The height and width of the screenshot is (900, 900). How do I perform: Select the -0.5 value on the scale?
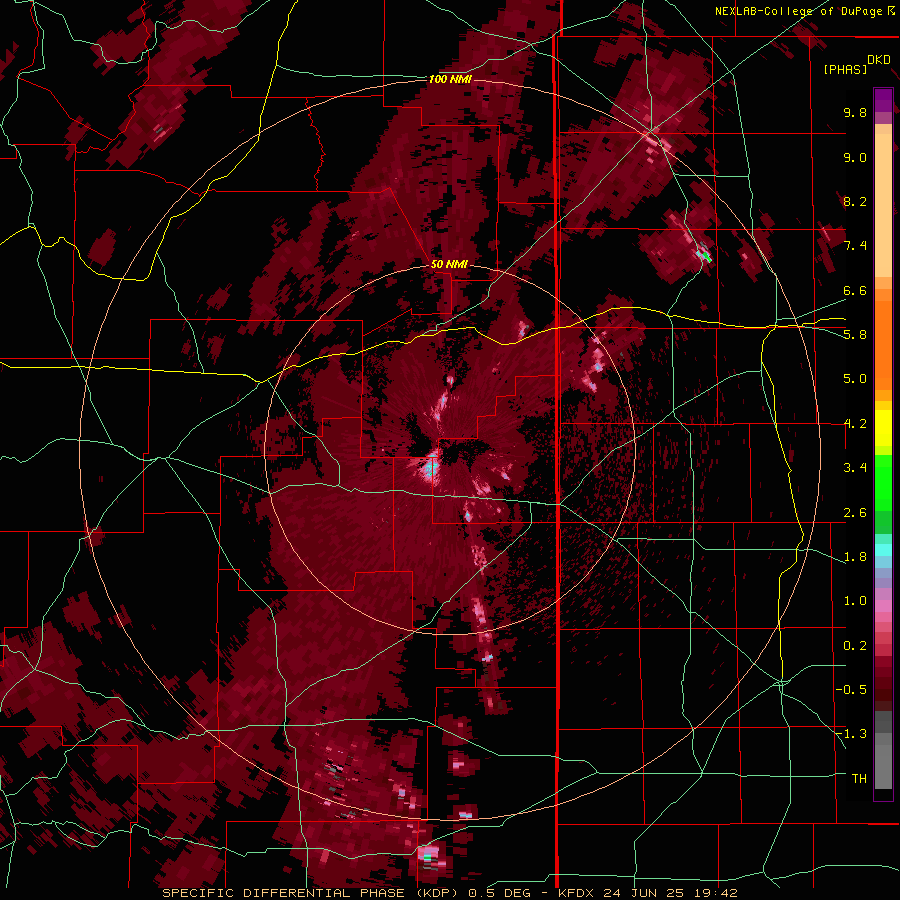851,690
